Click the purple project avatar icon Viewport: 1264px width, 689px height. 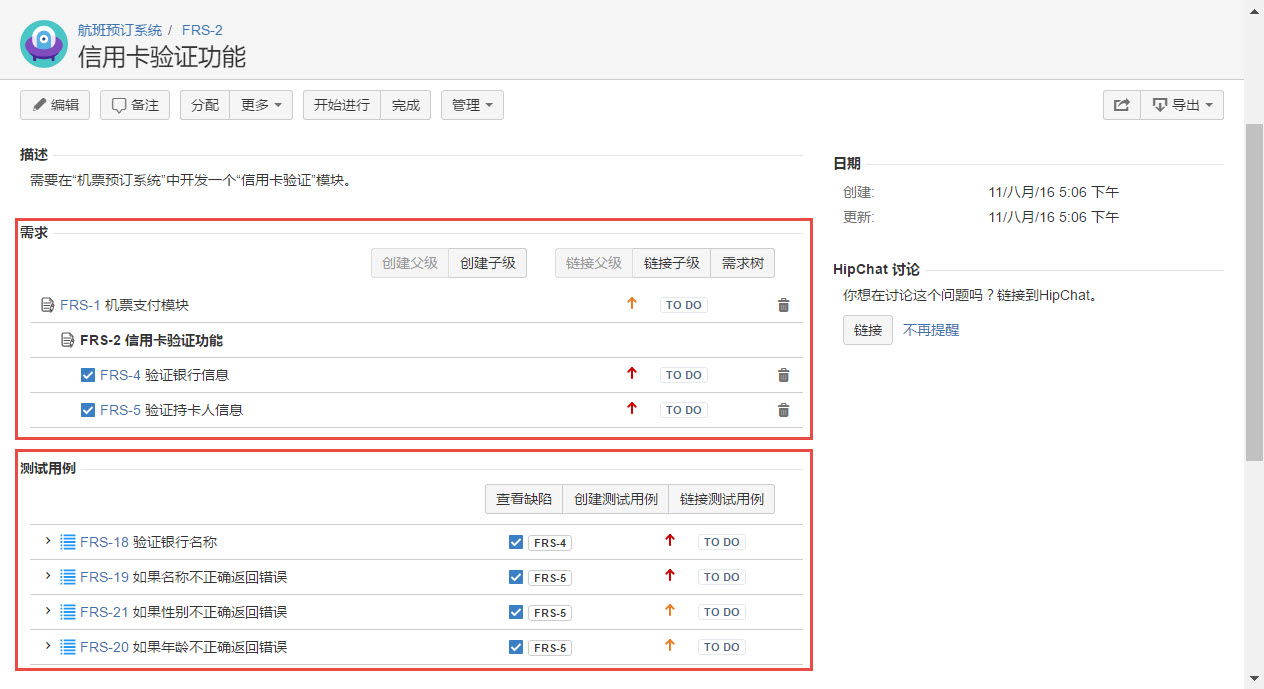(44, 44)
